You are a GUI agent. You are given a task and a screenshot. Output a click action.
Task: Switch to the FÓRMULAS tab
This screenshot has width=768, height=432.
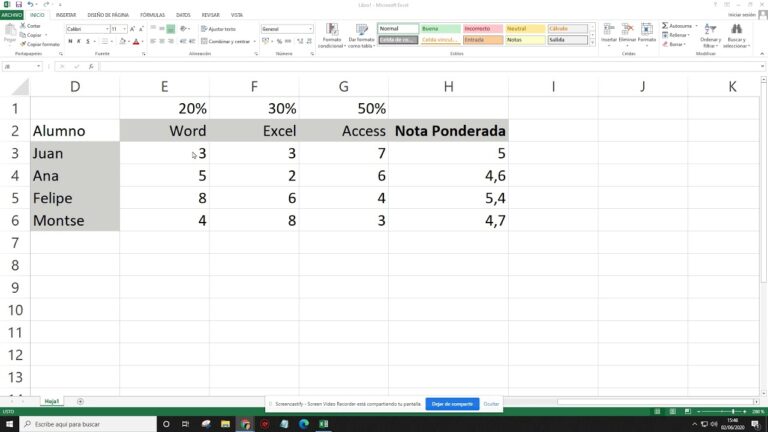(x=152, y=15)
